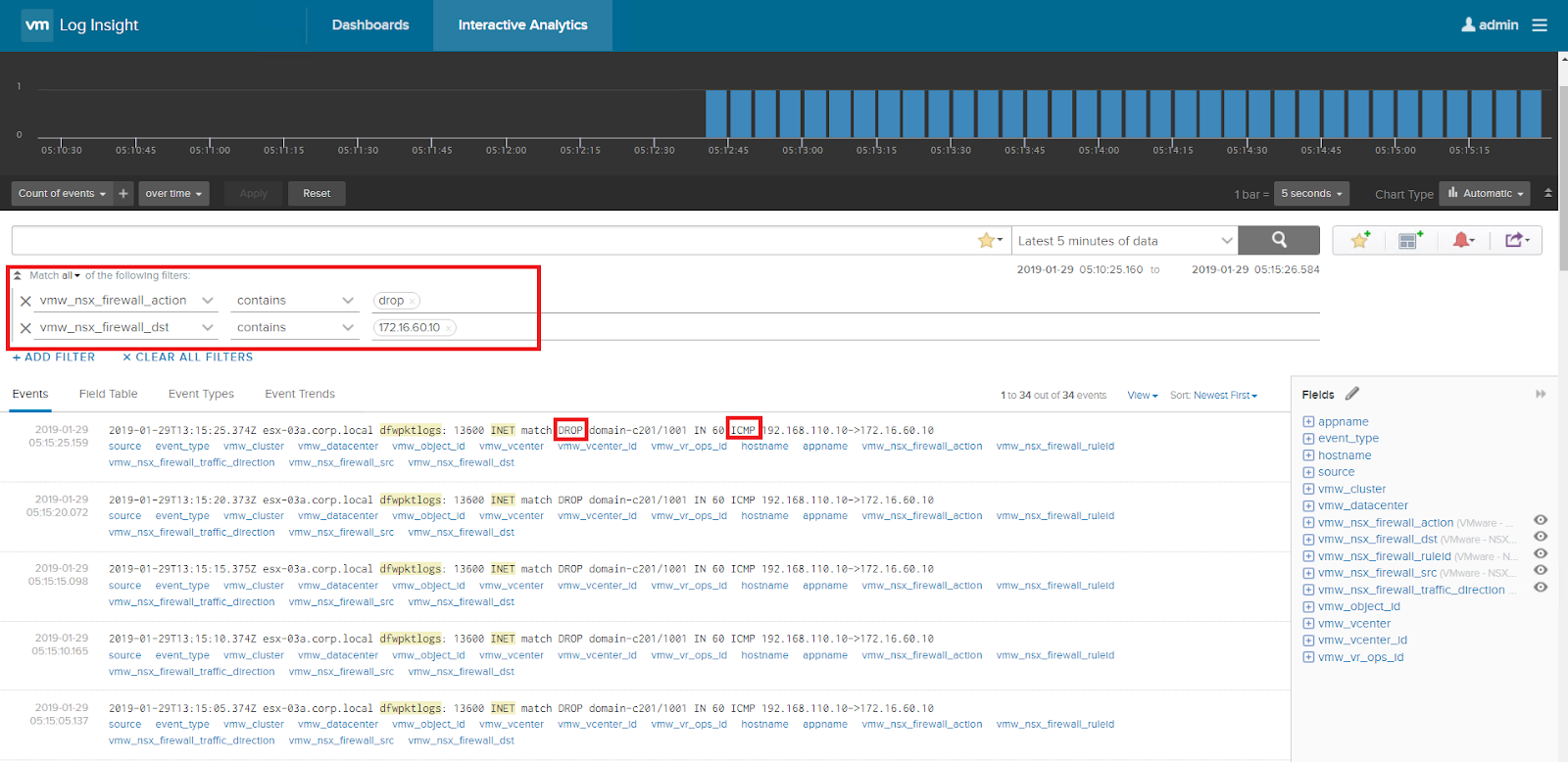The image size is (1568, 762).
Task: Toggle visibility of vmw_nsx_firewall_traffic_direction field
Action: click(x=1541, y=588)
